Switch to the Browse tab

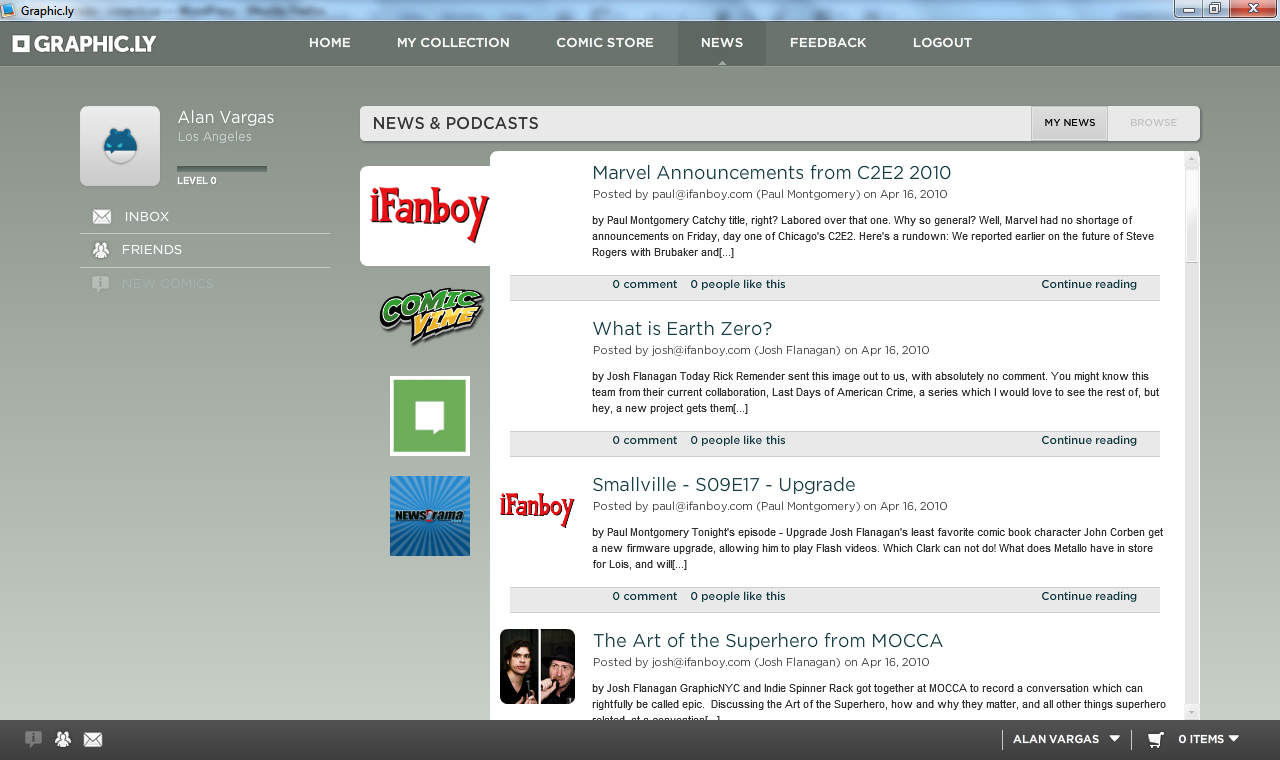[1153, 123]
